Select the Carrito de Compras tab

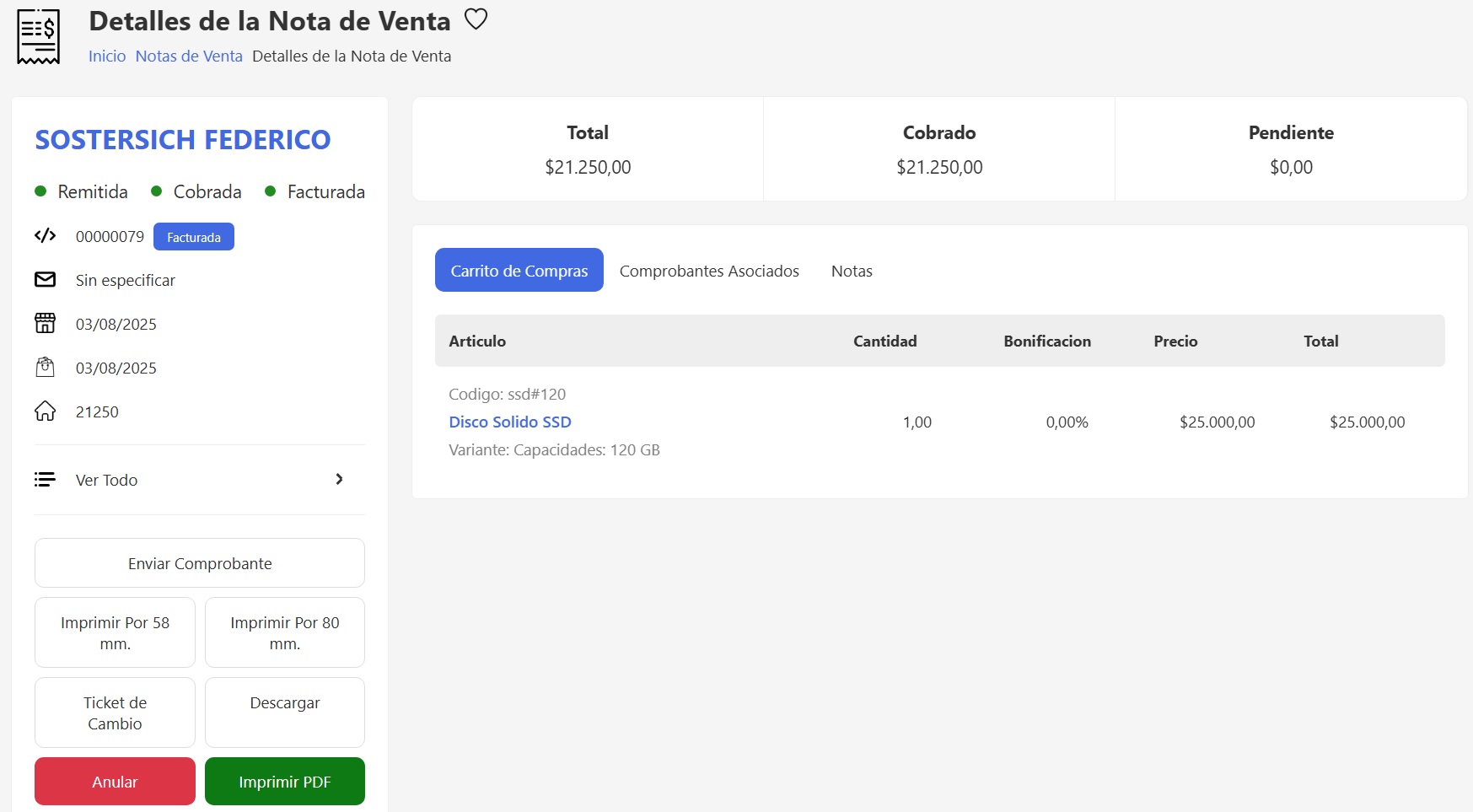(x=519, y=271)
